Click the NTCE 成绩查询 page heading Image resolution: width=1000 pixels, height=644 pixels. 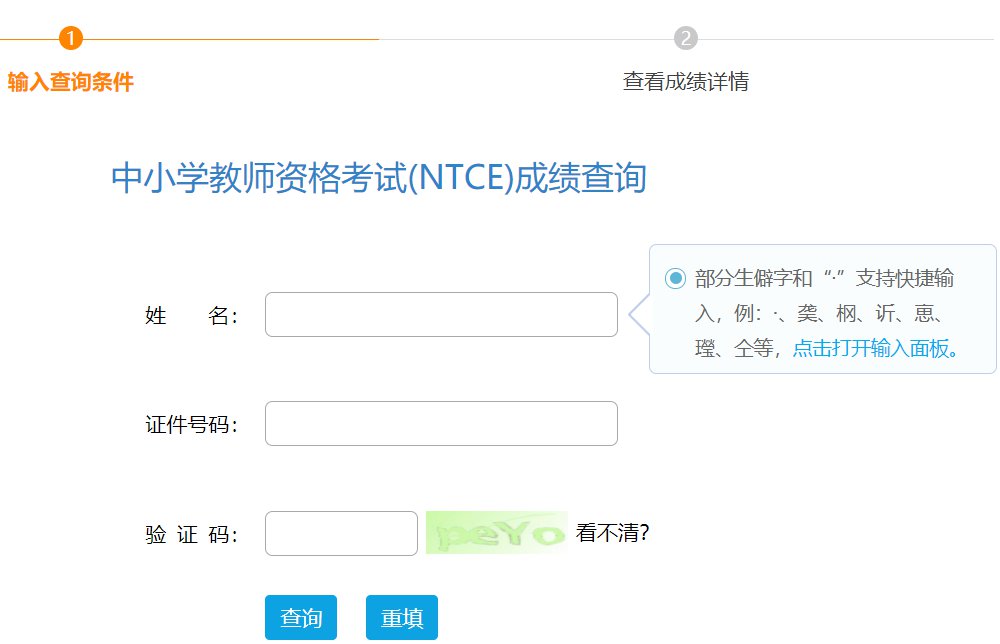click(379, 179)
